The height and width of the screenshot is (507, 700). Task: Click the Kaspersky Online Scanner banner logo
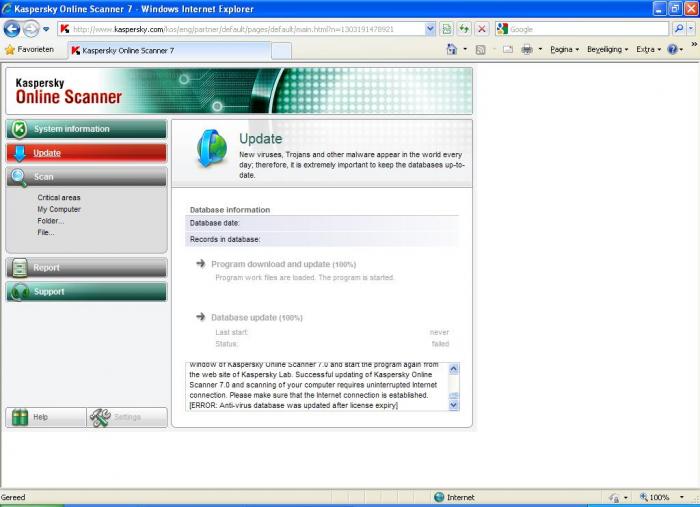click(68, 91)
